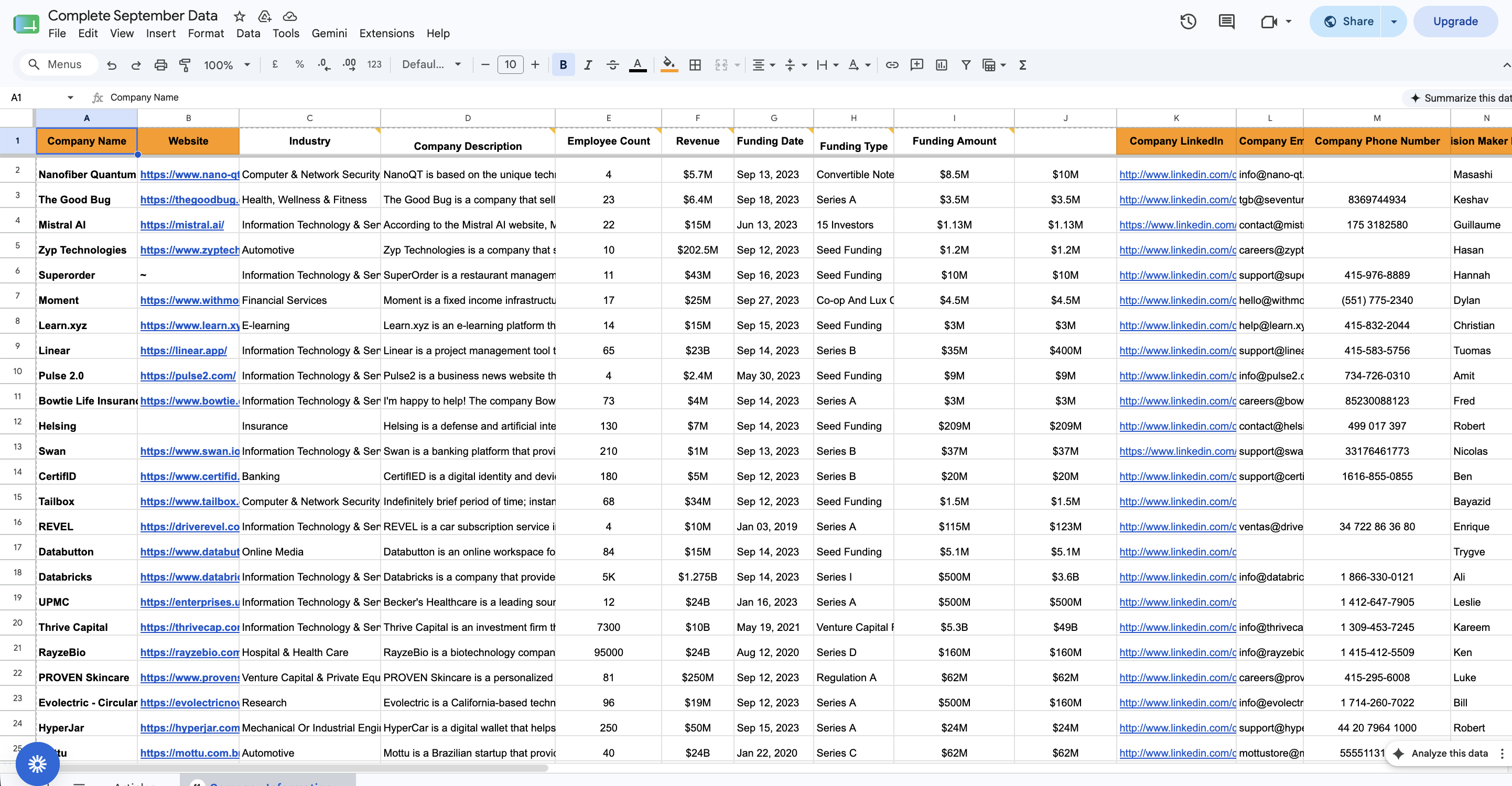1512x786 pixels.
Task: Open the Share options dropdown arrow
Action: pyautogui.click(x=1394, y=21)
